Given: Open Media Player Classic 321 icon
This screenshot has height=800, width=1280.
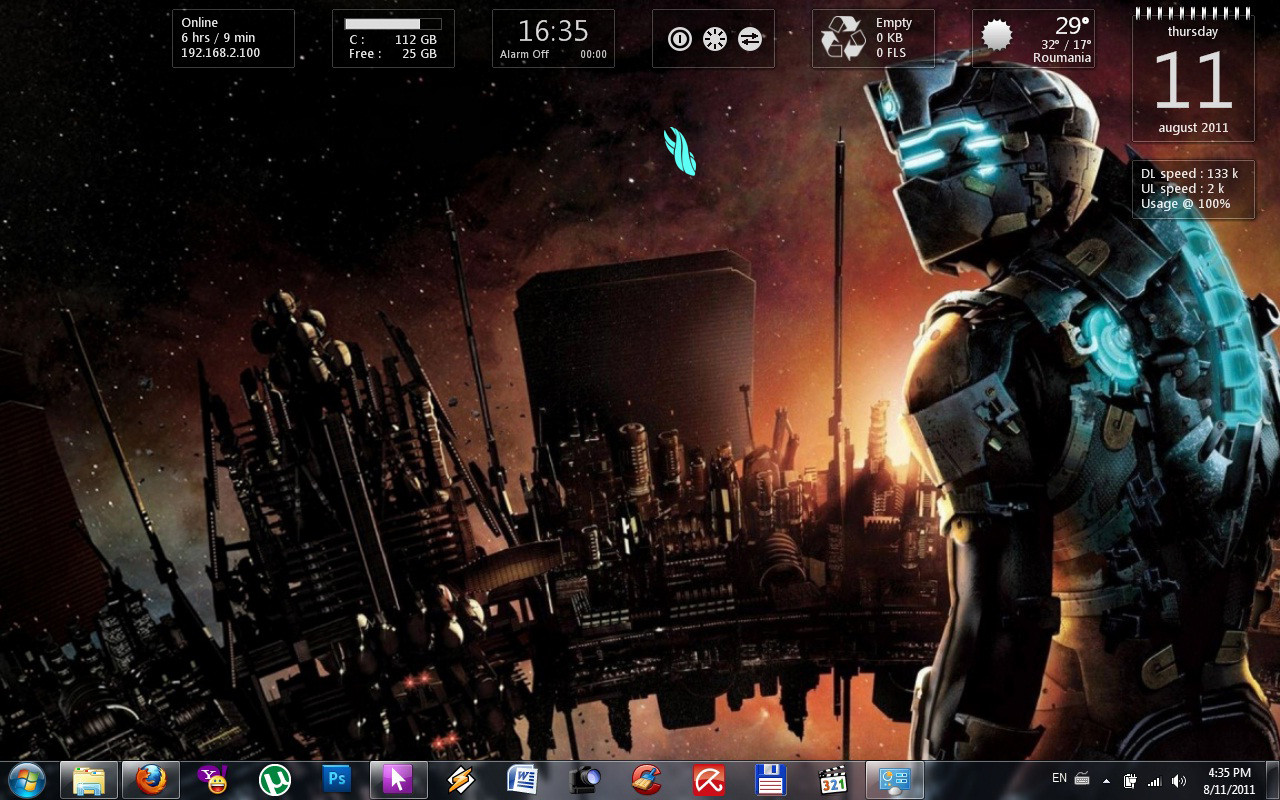Looking at the screenshot, I should coord(833,779).
